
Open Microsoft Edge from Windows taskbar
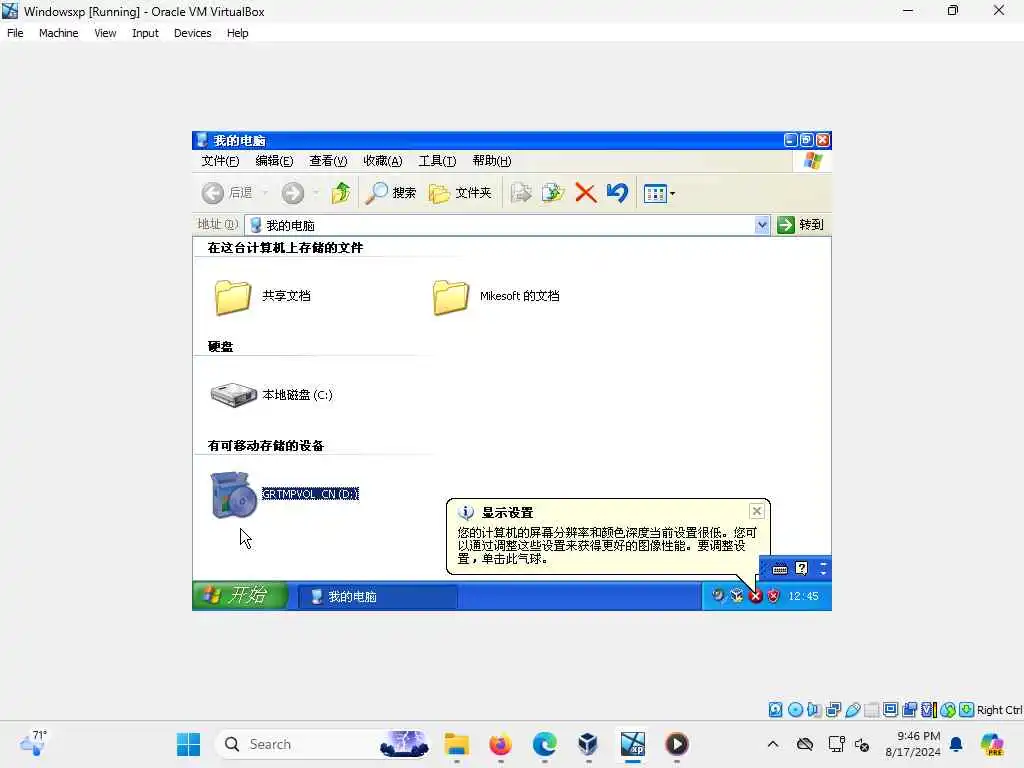click(544, 744)
